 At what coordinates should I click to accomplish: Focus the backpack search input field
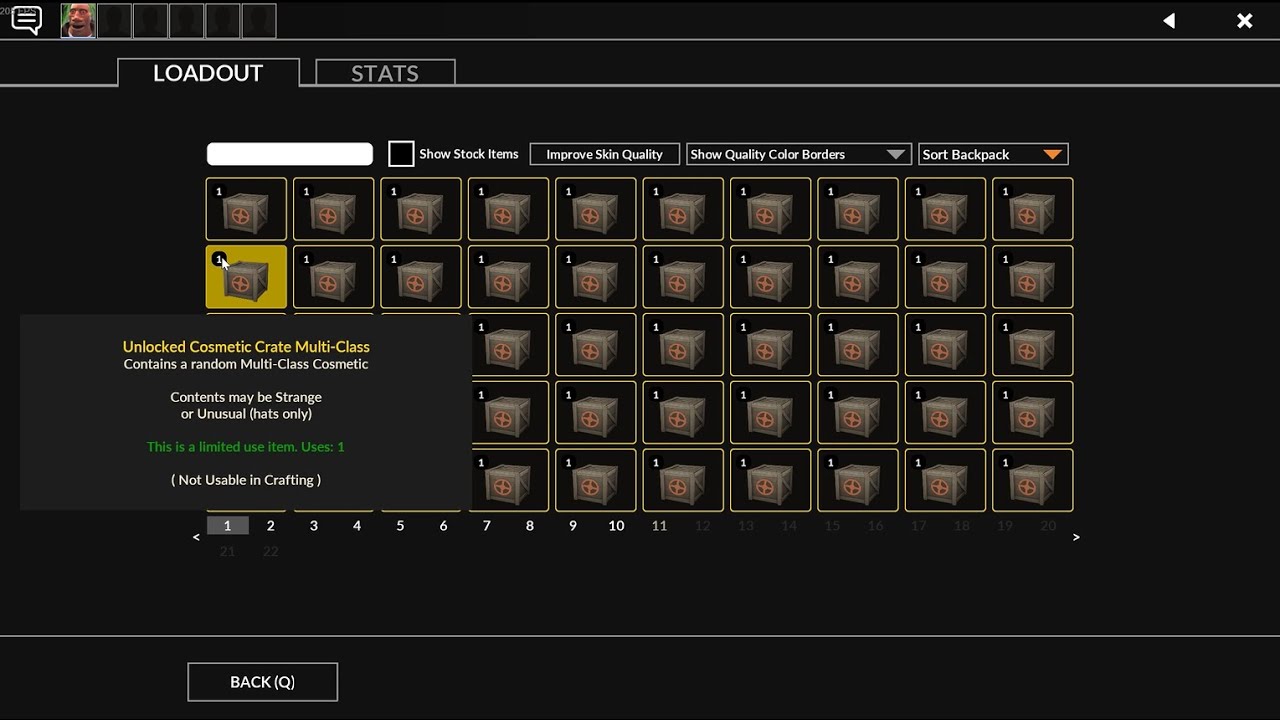(x=290, y=154)
